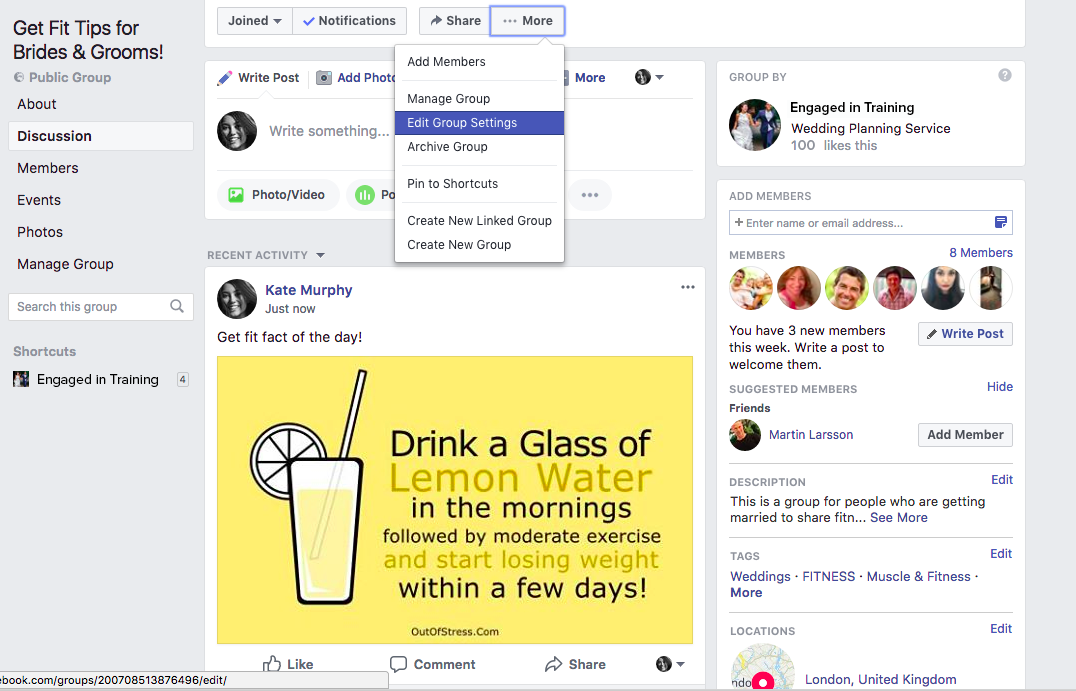Click the magnifier icon in group search
1076x691 pixels.
[177, 307]
